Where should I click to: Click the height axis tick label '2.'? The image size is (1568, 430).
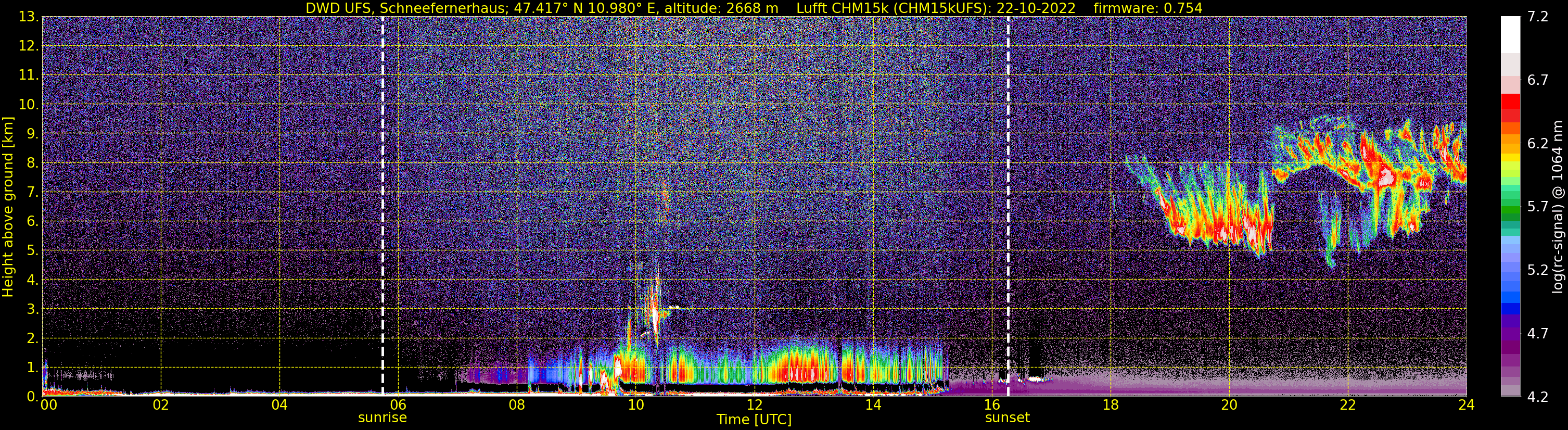click(x=32, y=338)
